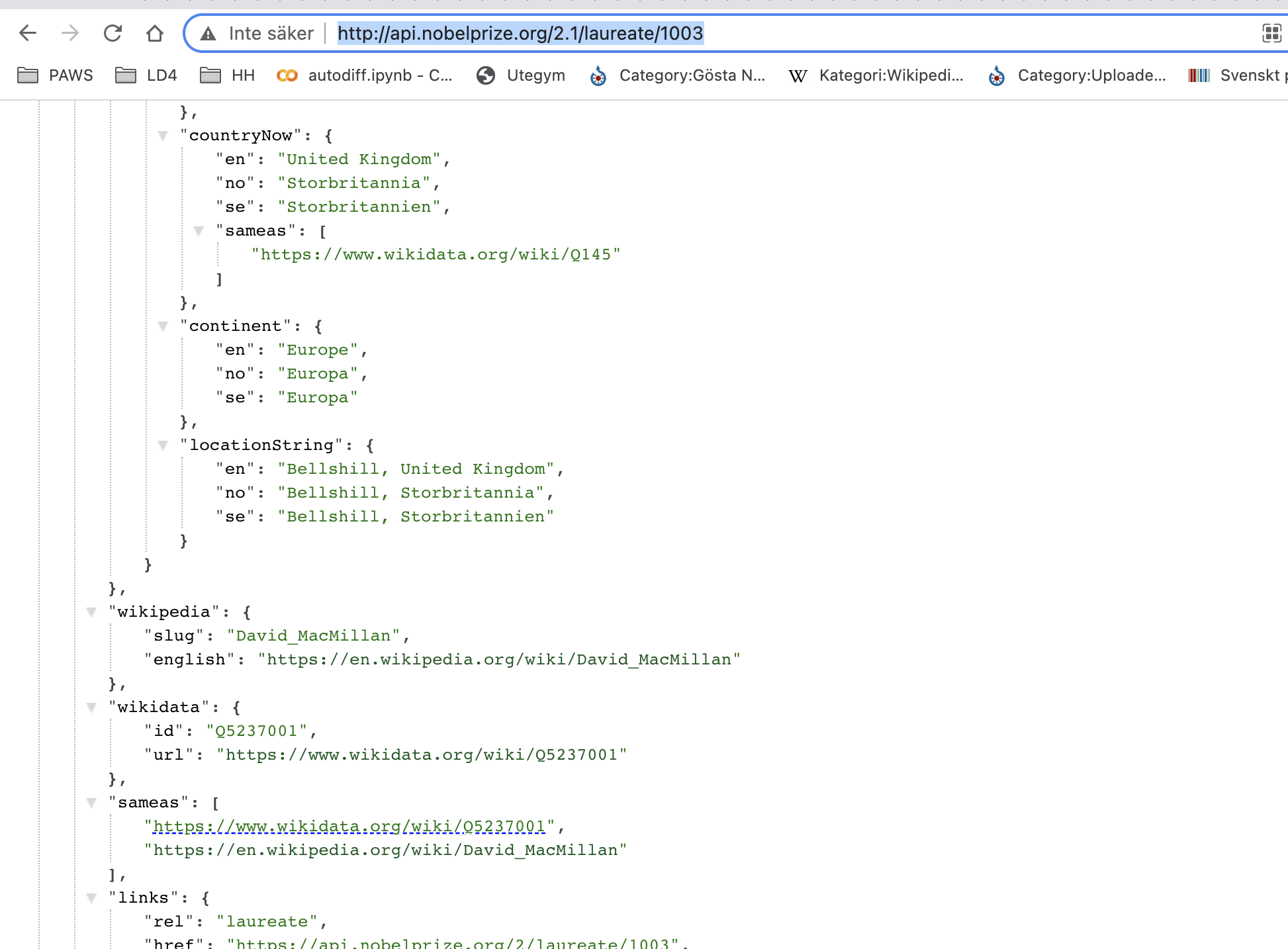
Task: Open the Utegym bookmark
Action: point(521,75)
